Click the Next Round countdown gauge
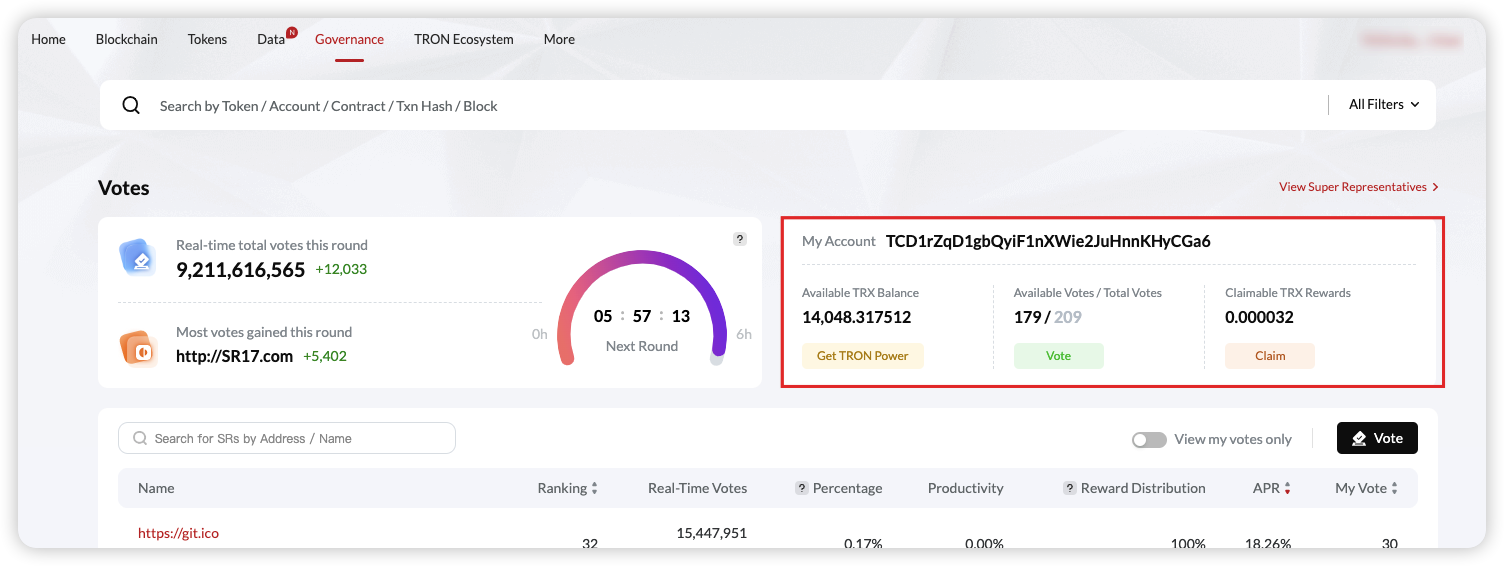 click(641, 310)
